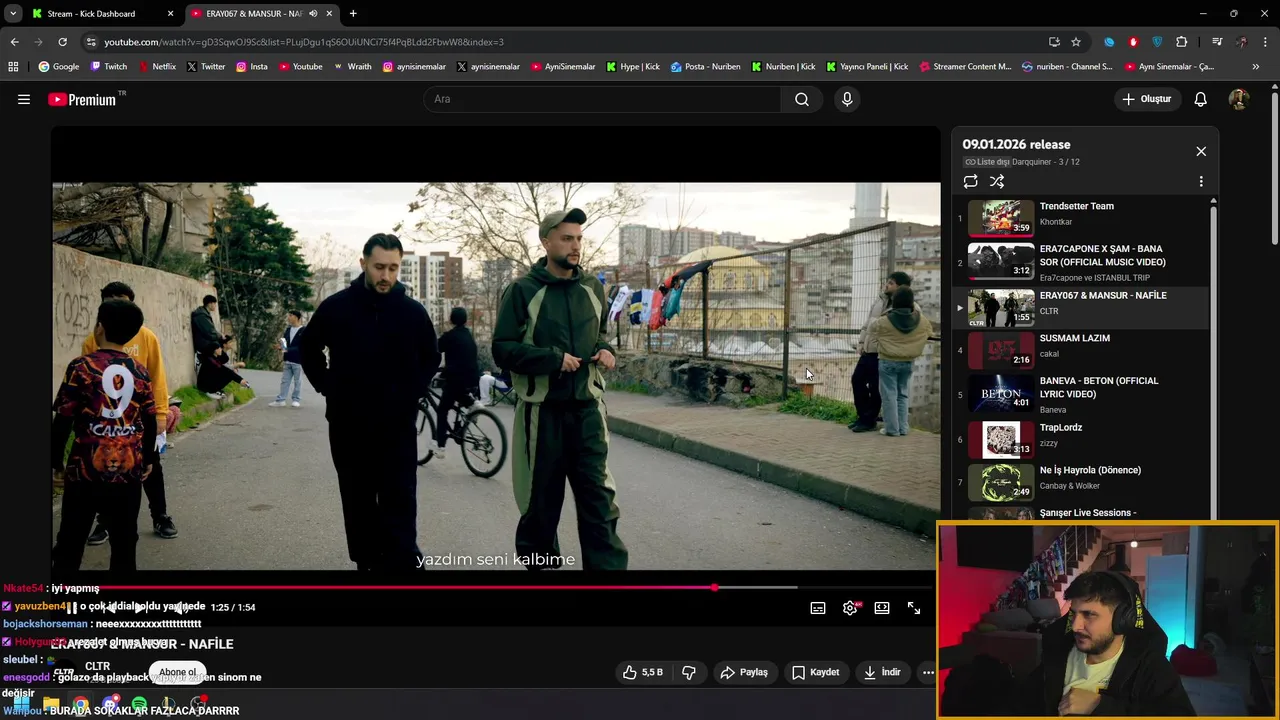
Task: Open the Hype | Kick bookmark
Action: [633, 67]
